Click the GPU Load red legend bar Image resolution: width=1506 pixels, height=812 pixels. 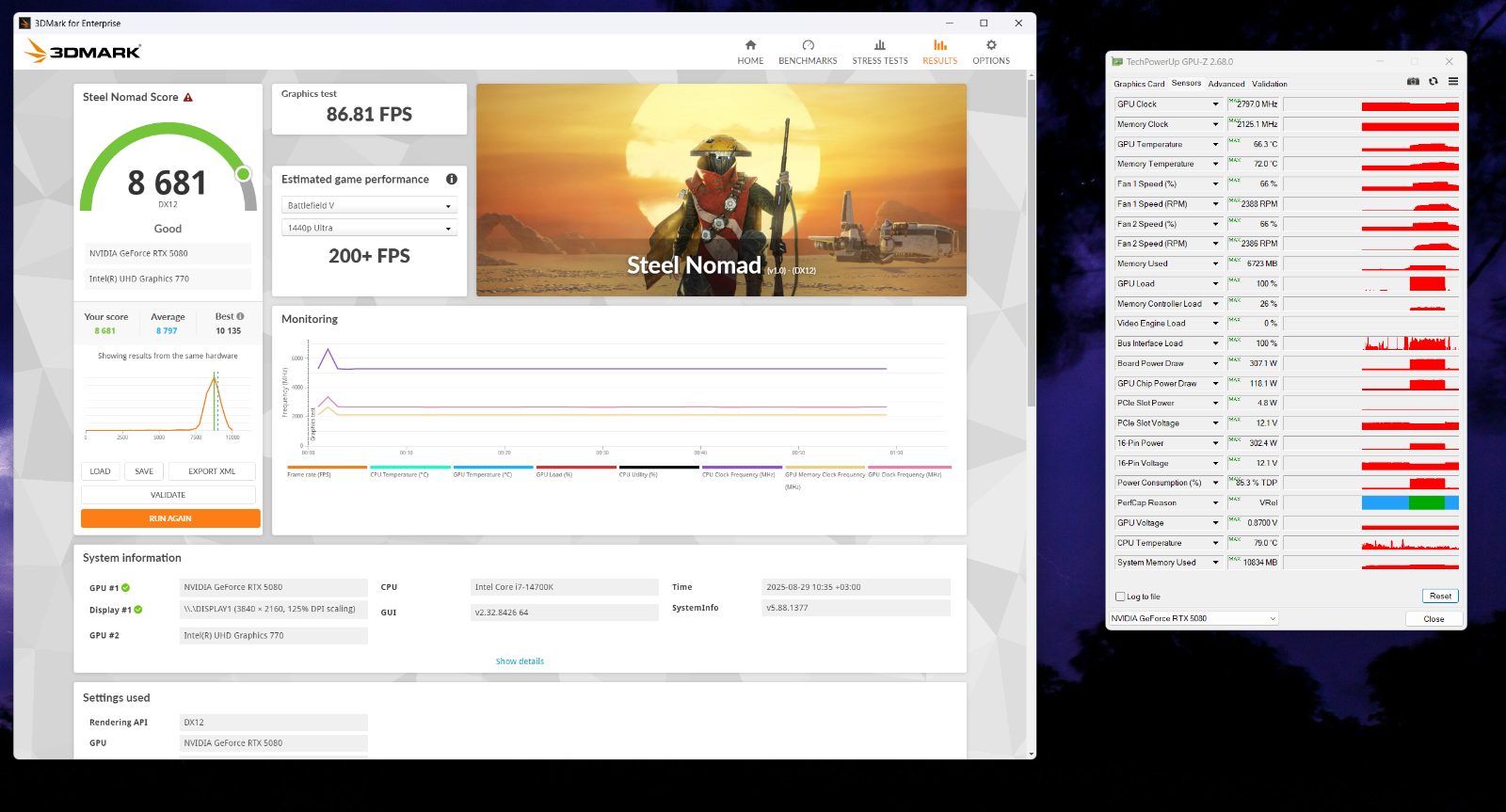click(x=576, y=467)
